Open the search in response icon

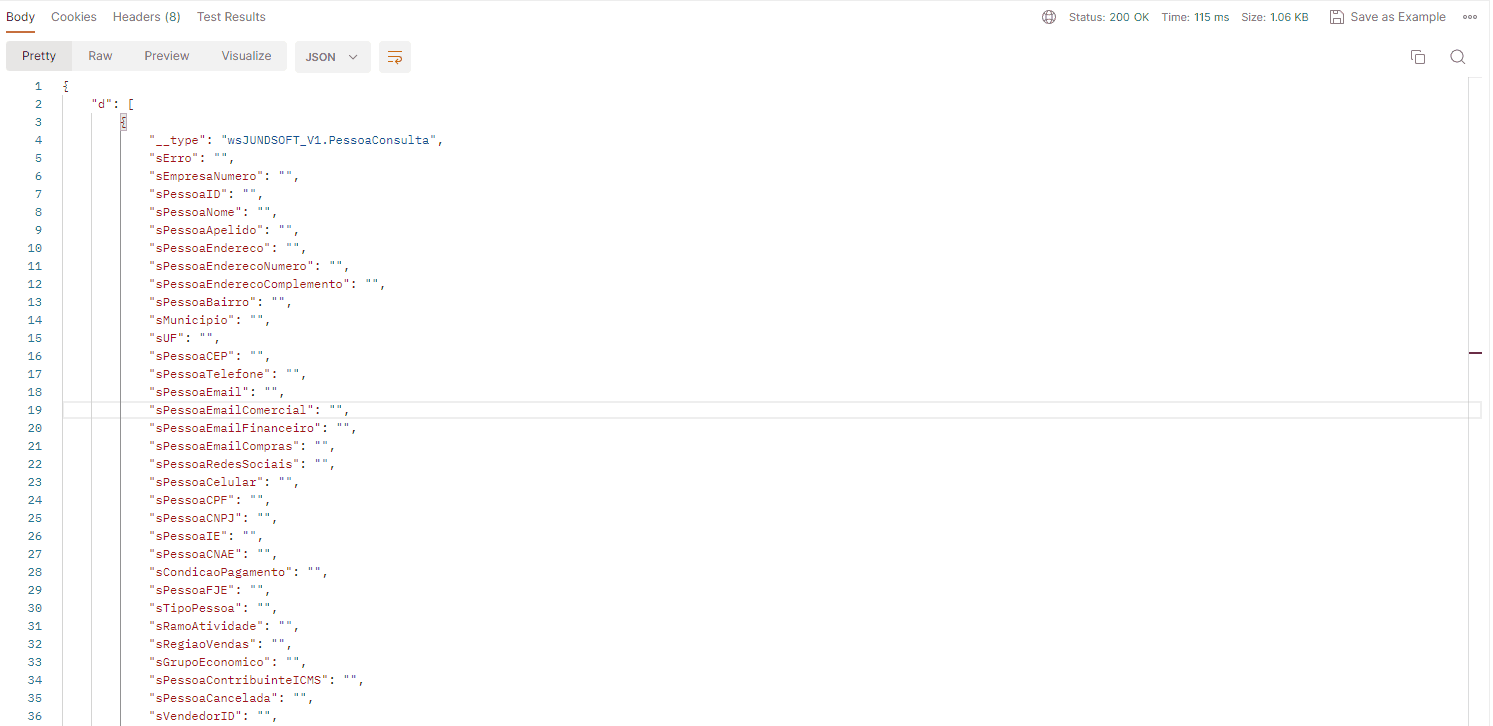[1458, 57]
